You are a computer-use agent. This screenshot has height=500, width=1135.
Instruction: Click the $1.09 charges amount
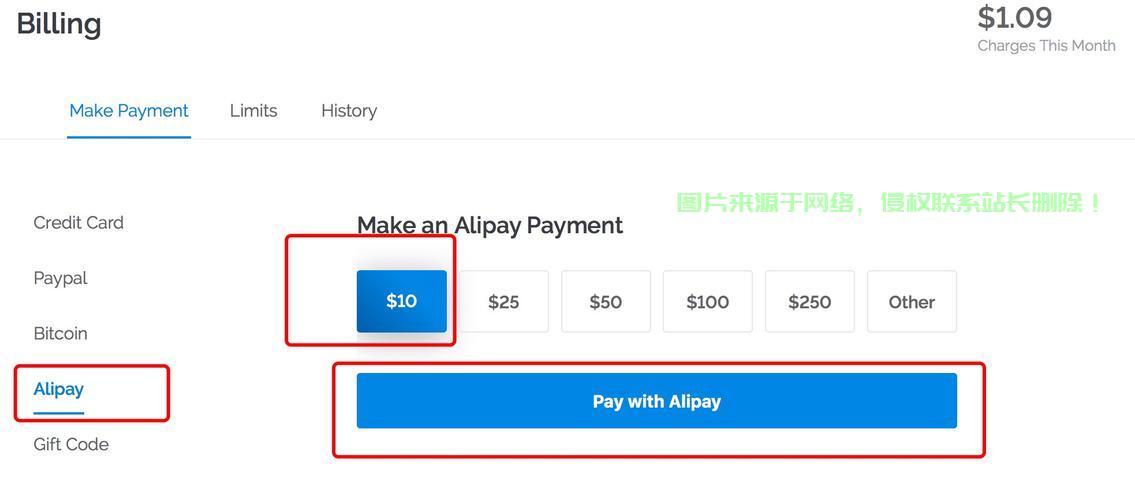[x=1014, y=17]
